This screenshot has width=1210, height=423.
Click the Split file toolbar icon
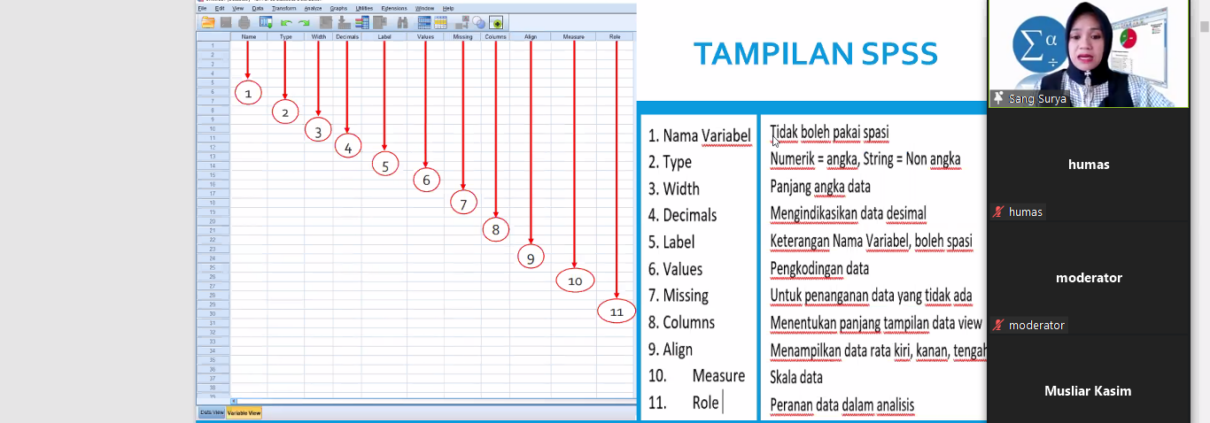tap(461, 22)
